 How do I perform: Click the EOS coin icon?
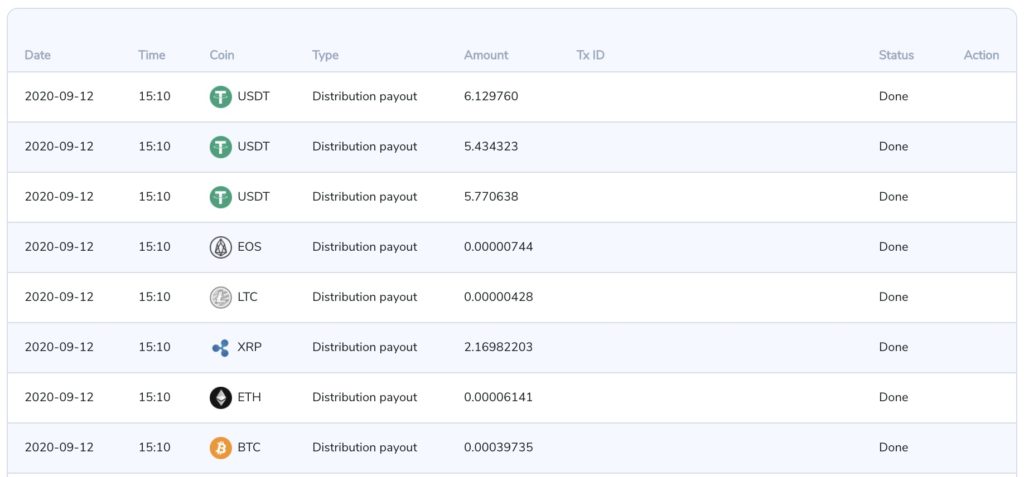point(220,247)
